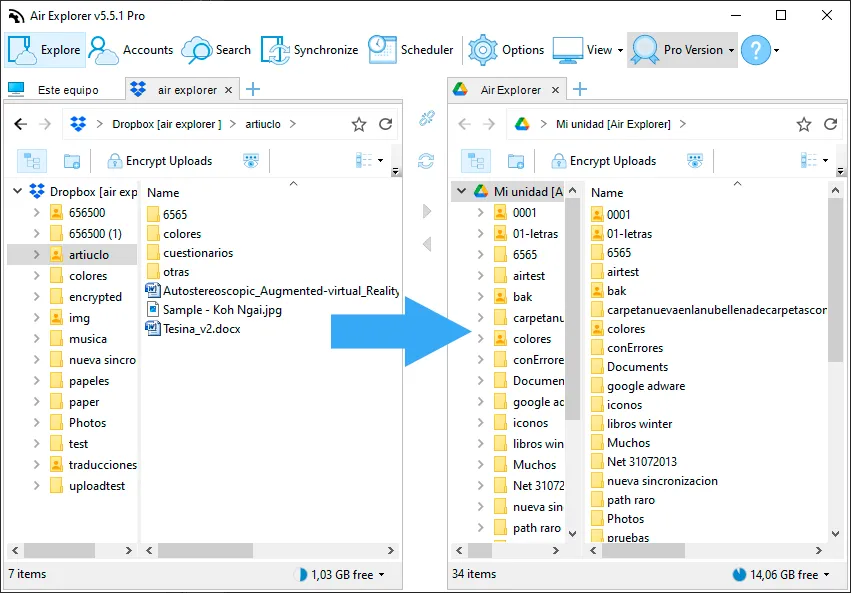The image size is (851, 593).
Task: Toggle Encrypt Uploads in the Google Drive pane
Action: (x=604, y=161)
